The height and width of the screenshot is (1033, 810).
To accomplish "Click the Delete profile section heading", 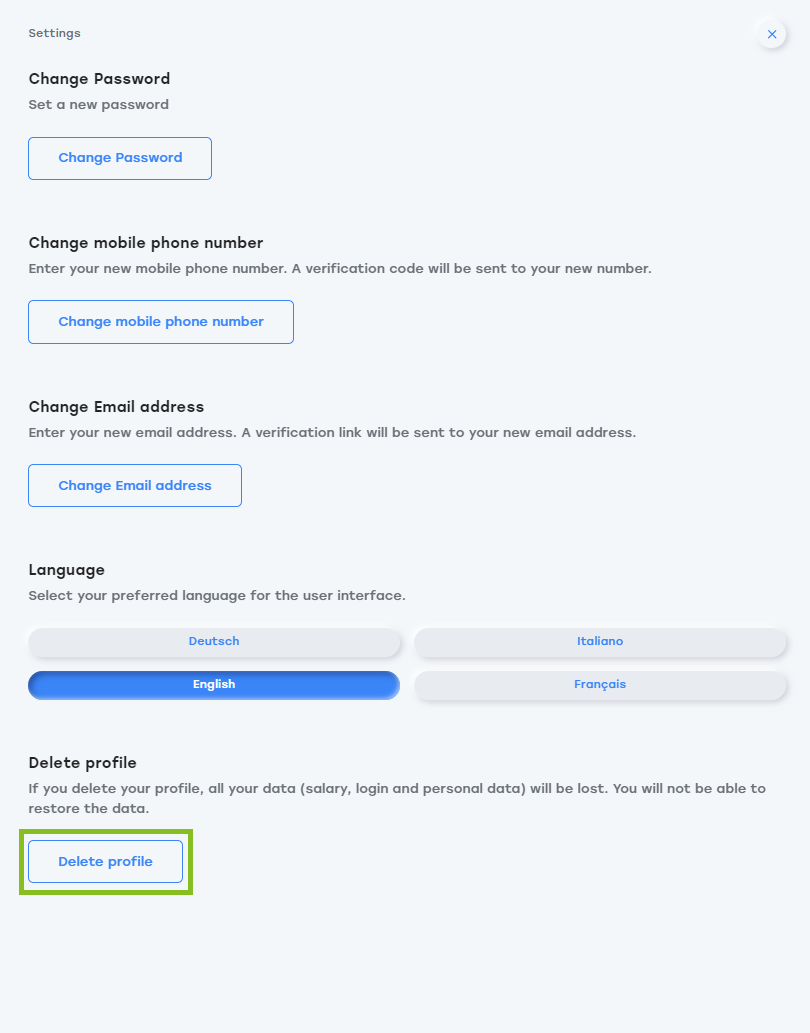I will (x=82, y=763).
